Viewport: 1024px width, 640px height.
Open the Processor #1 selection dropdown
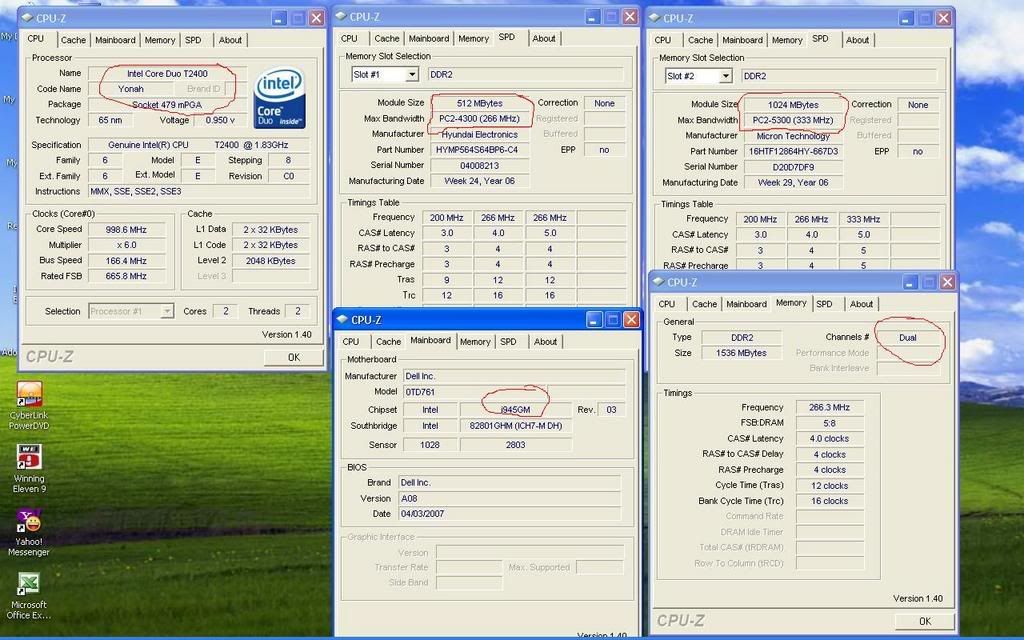(x=167, y=311)
